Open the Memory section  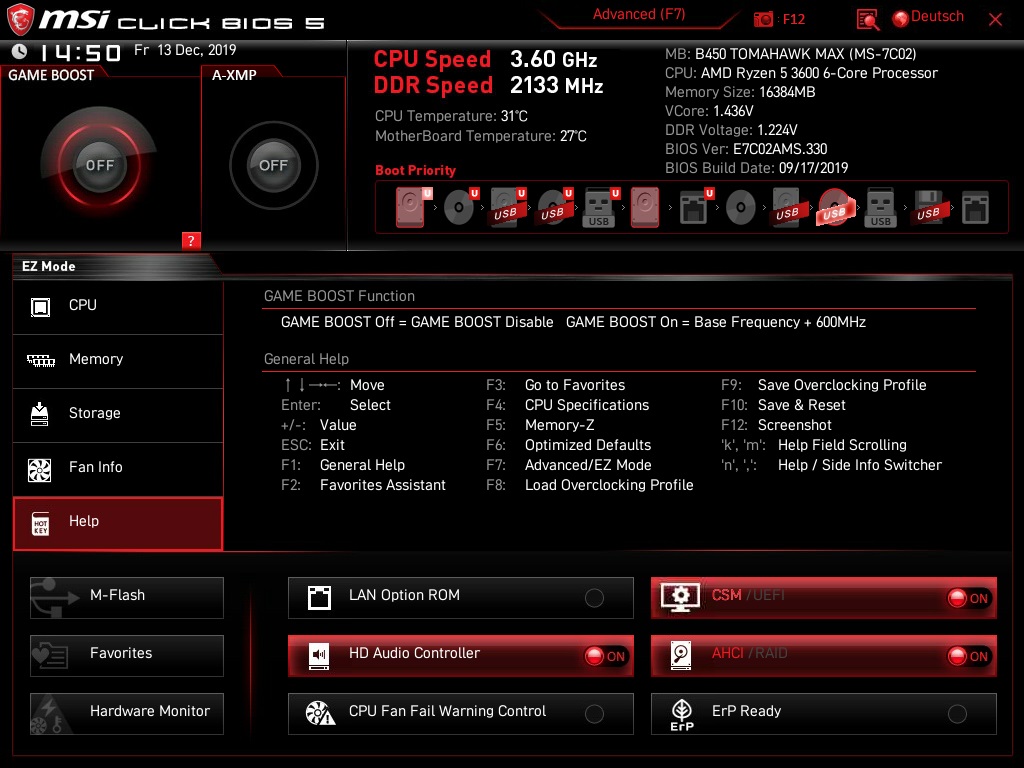tap(118, 360)
